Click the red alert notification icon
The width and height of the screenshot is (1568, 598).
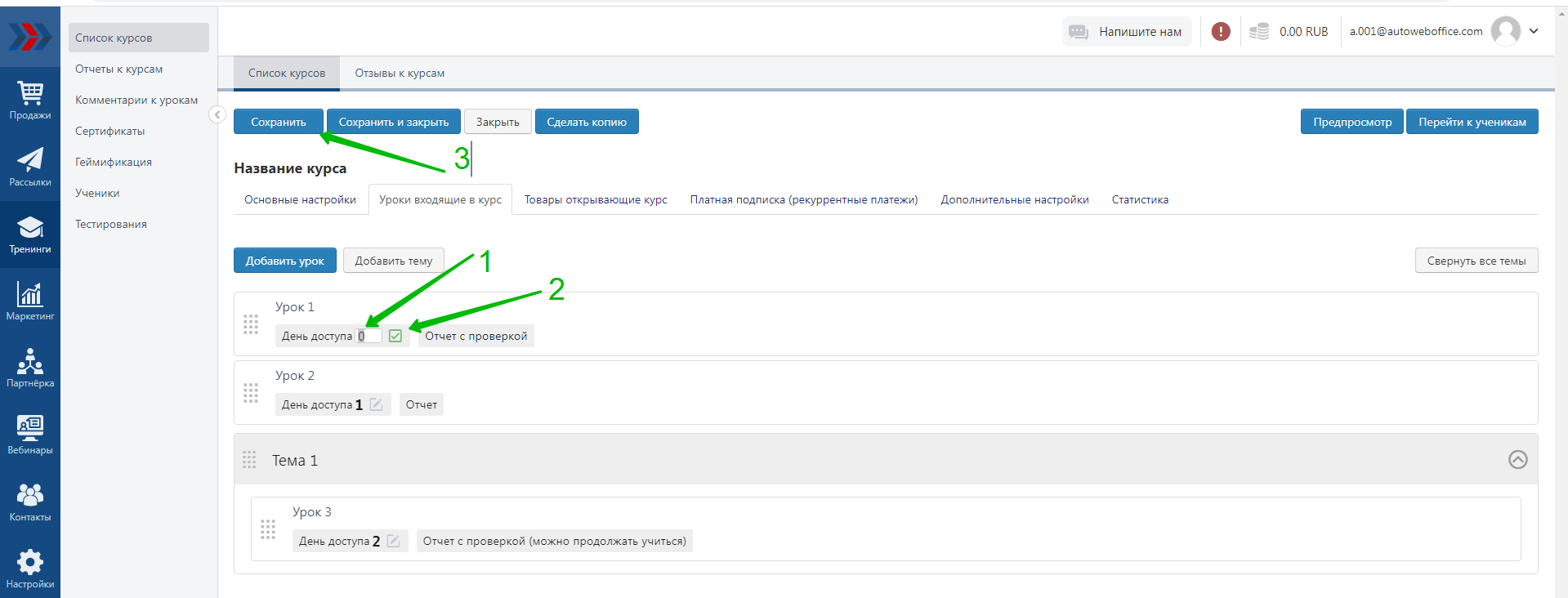(1221, 32)
